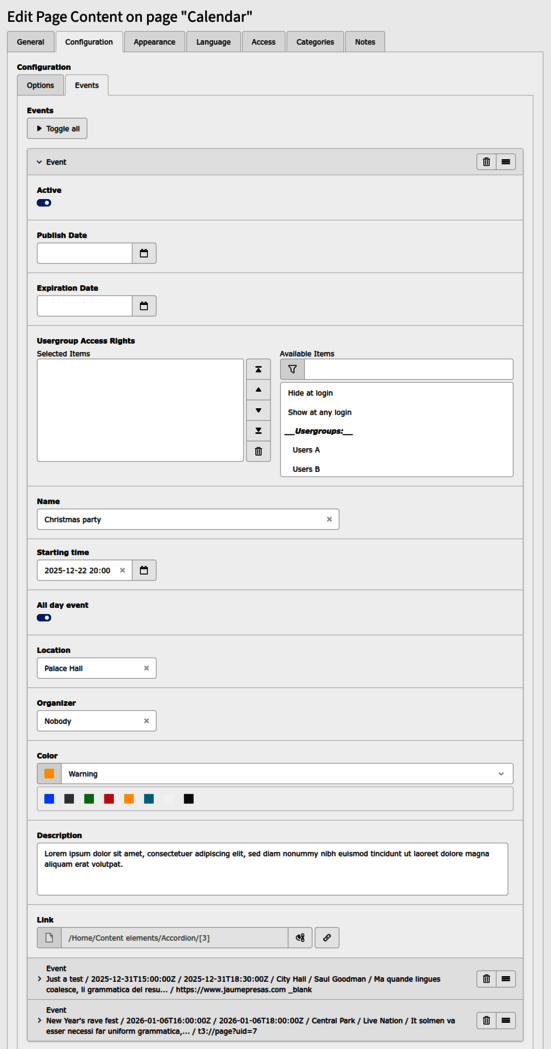Delete the 'Just a test' event
Viewport: 551px width, 1049px height.
click(486, 979)
